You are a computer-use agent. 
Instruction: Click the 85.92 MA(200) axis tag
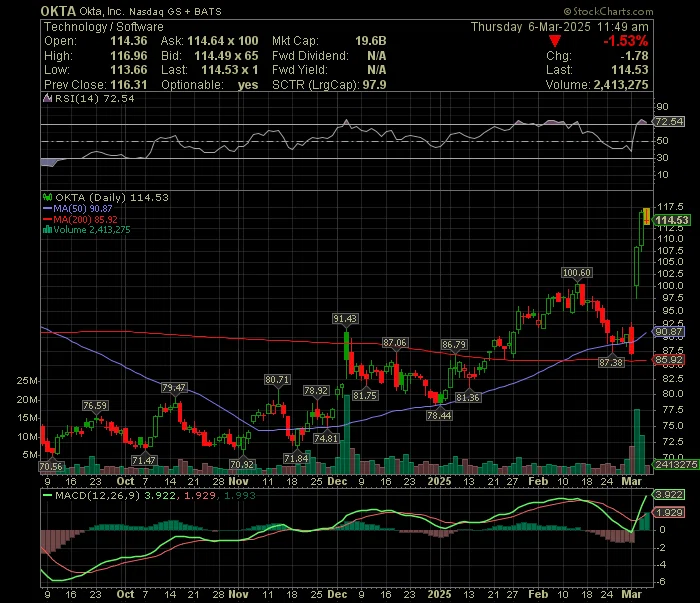coord(669,360)
